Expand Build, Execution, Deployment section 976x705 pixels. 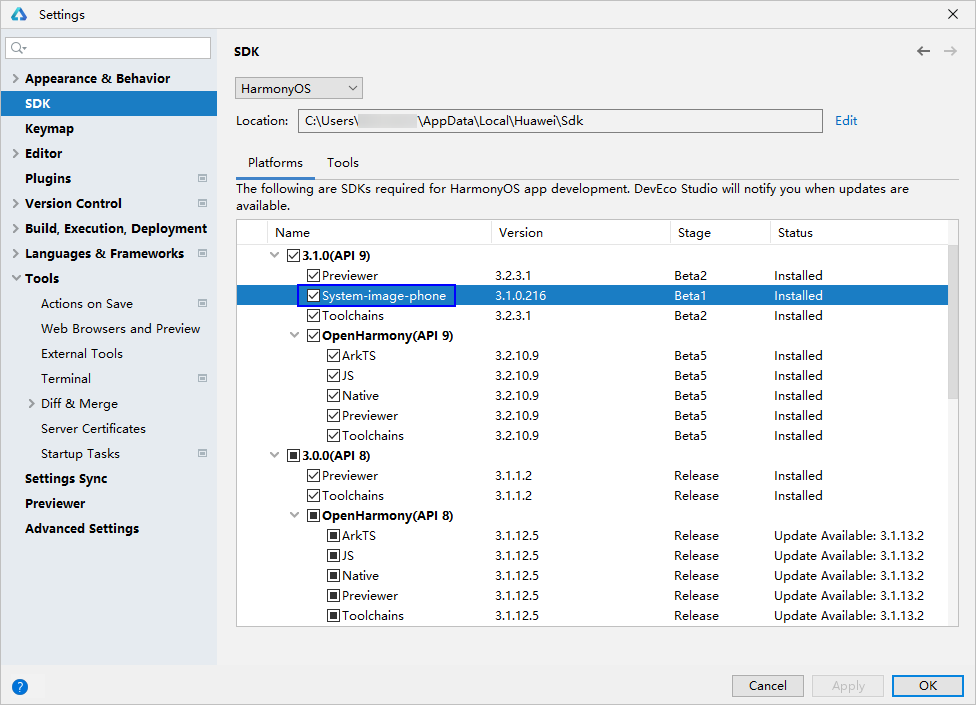click(x=16, y=228)
